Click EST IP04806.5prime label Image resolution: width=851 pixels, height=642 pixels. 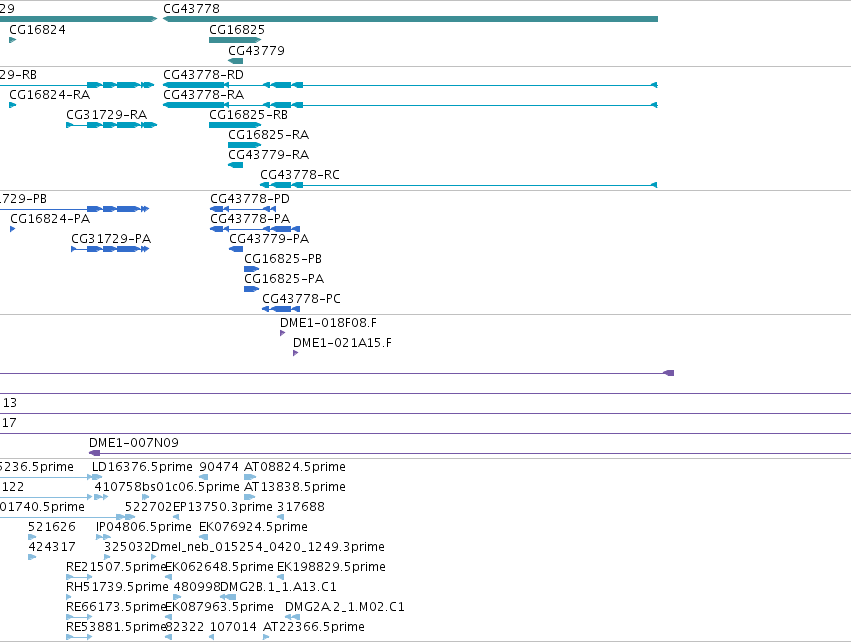(143, 527)
